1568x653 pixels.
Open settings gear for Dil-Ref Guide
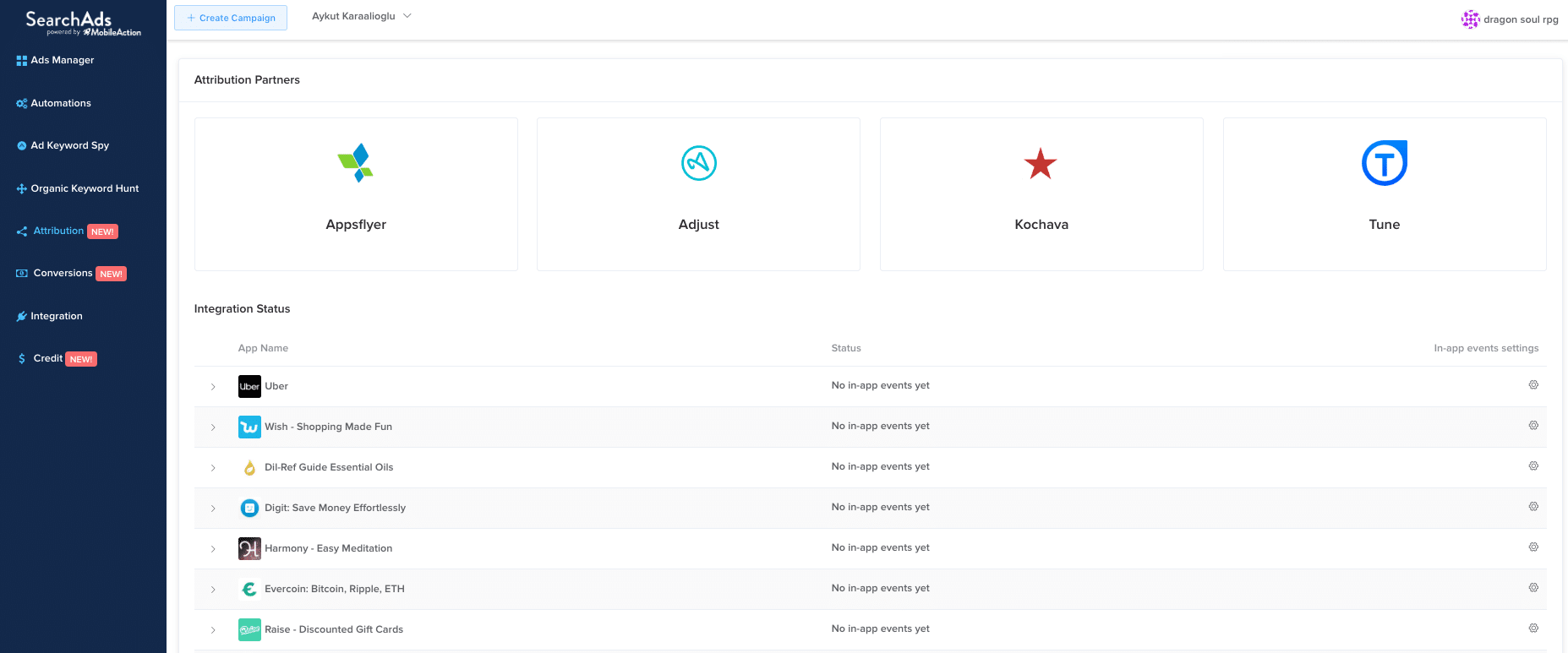(1533, 466)
